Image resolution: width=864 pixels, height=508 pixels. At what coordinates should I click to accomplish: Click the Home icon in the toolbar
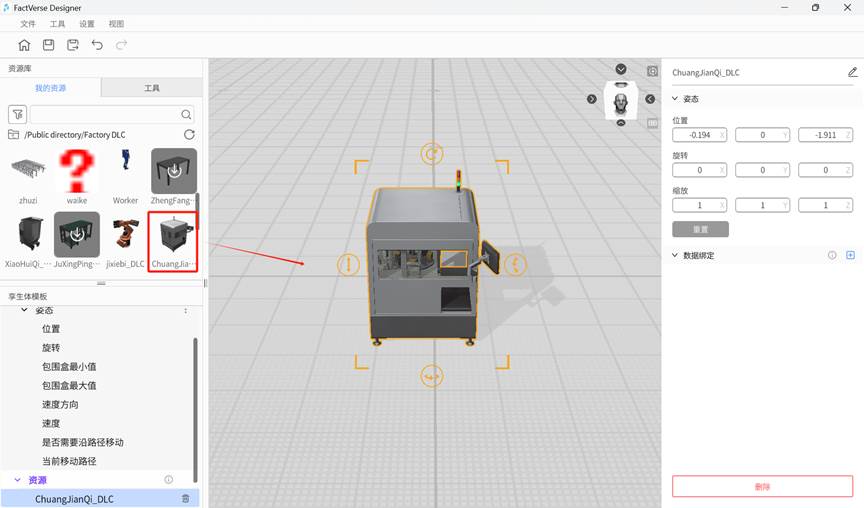[24, 45]
